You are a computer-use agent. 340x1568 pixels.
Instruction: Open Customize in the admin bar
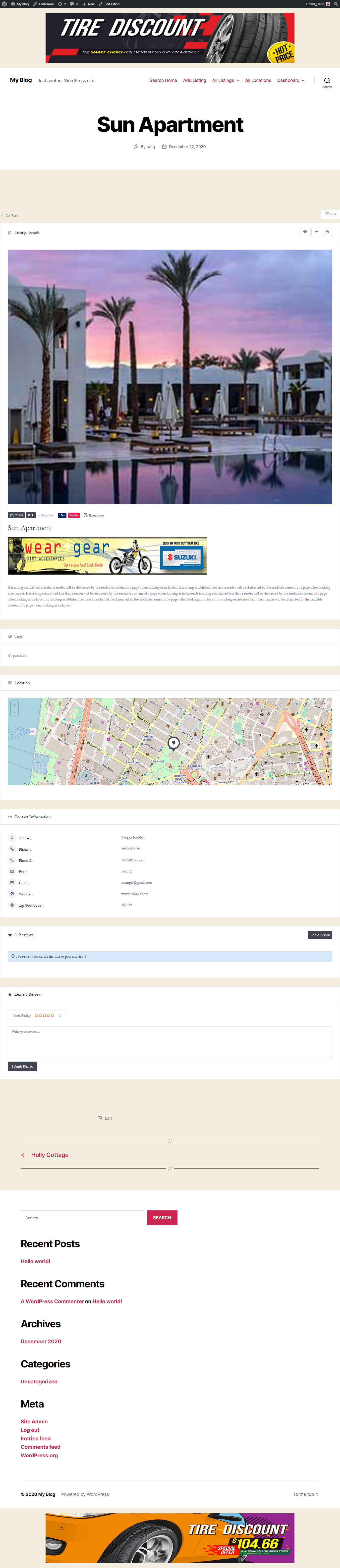[x=43, y=4]
